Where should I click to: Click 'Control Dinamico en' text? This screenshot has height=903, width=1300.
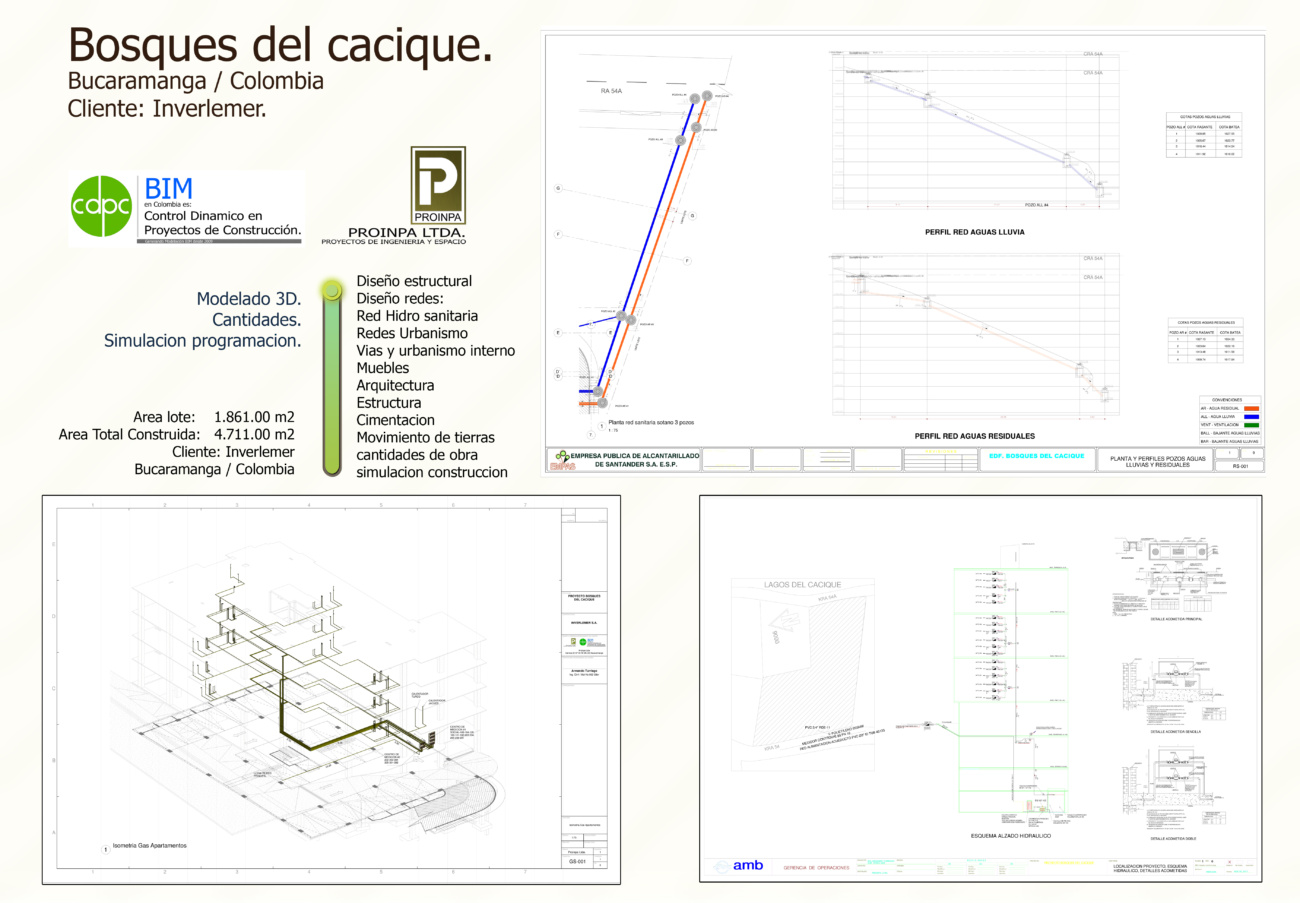[203, 215]
